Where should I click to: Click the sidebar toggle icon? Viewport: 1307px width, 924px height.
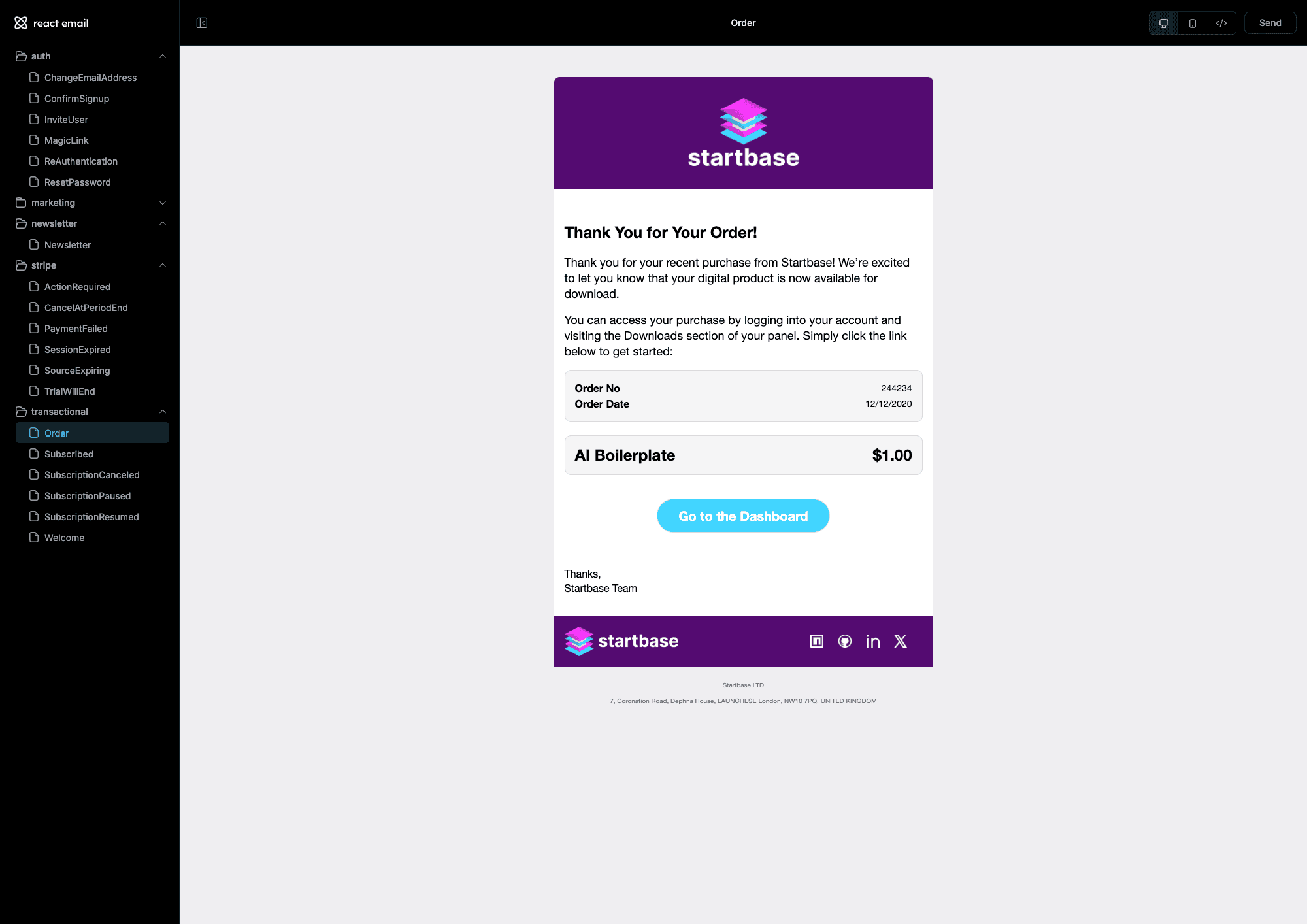(201, 22)
